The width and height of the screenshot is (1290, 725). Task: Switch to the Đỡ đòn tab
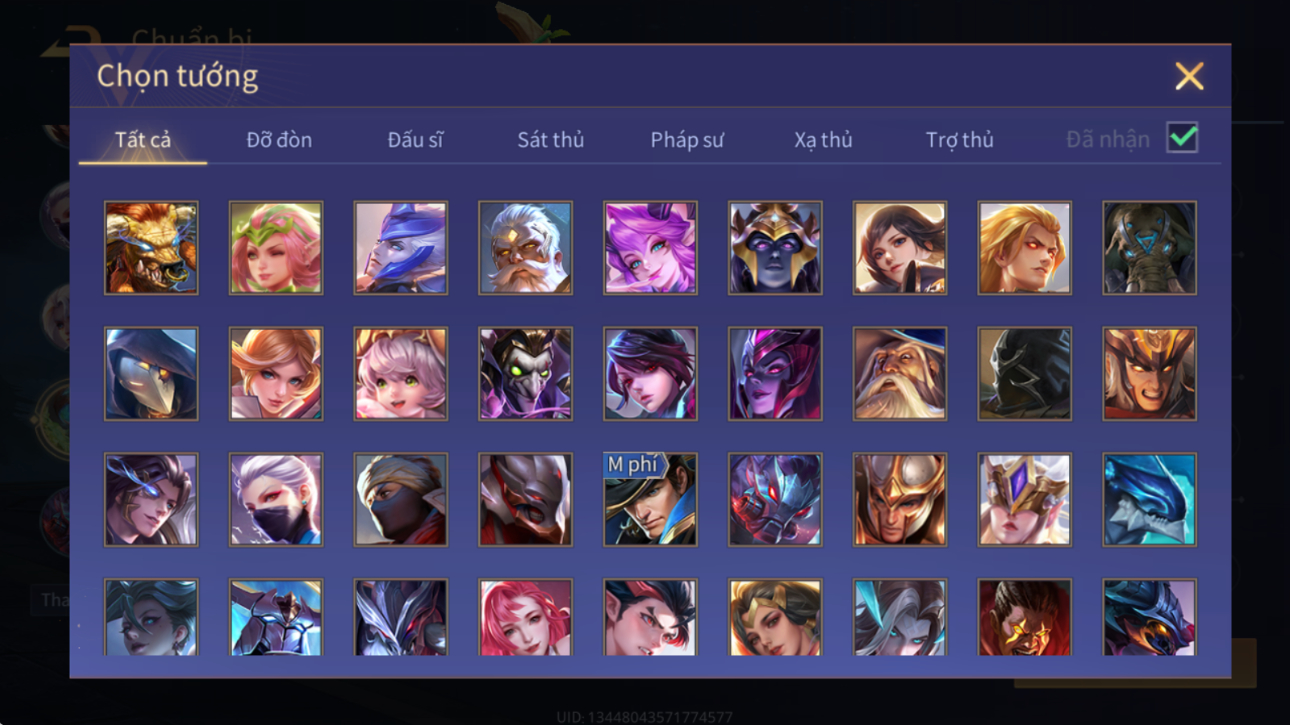pyautogui.click(x=279, y=140)
